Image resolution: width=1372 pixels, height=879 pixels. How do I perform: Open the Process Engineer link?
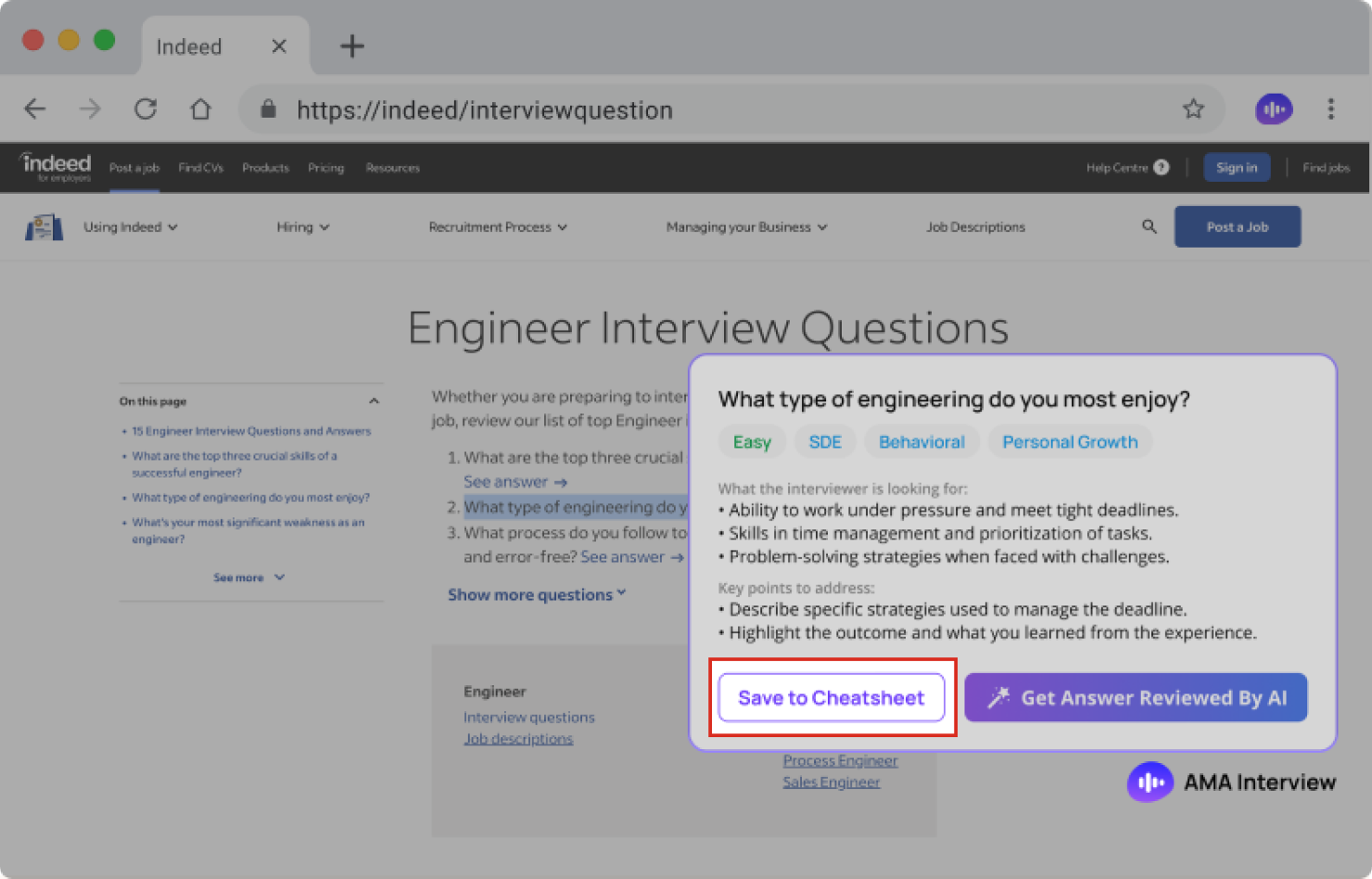point(840,760)
